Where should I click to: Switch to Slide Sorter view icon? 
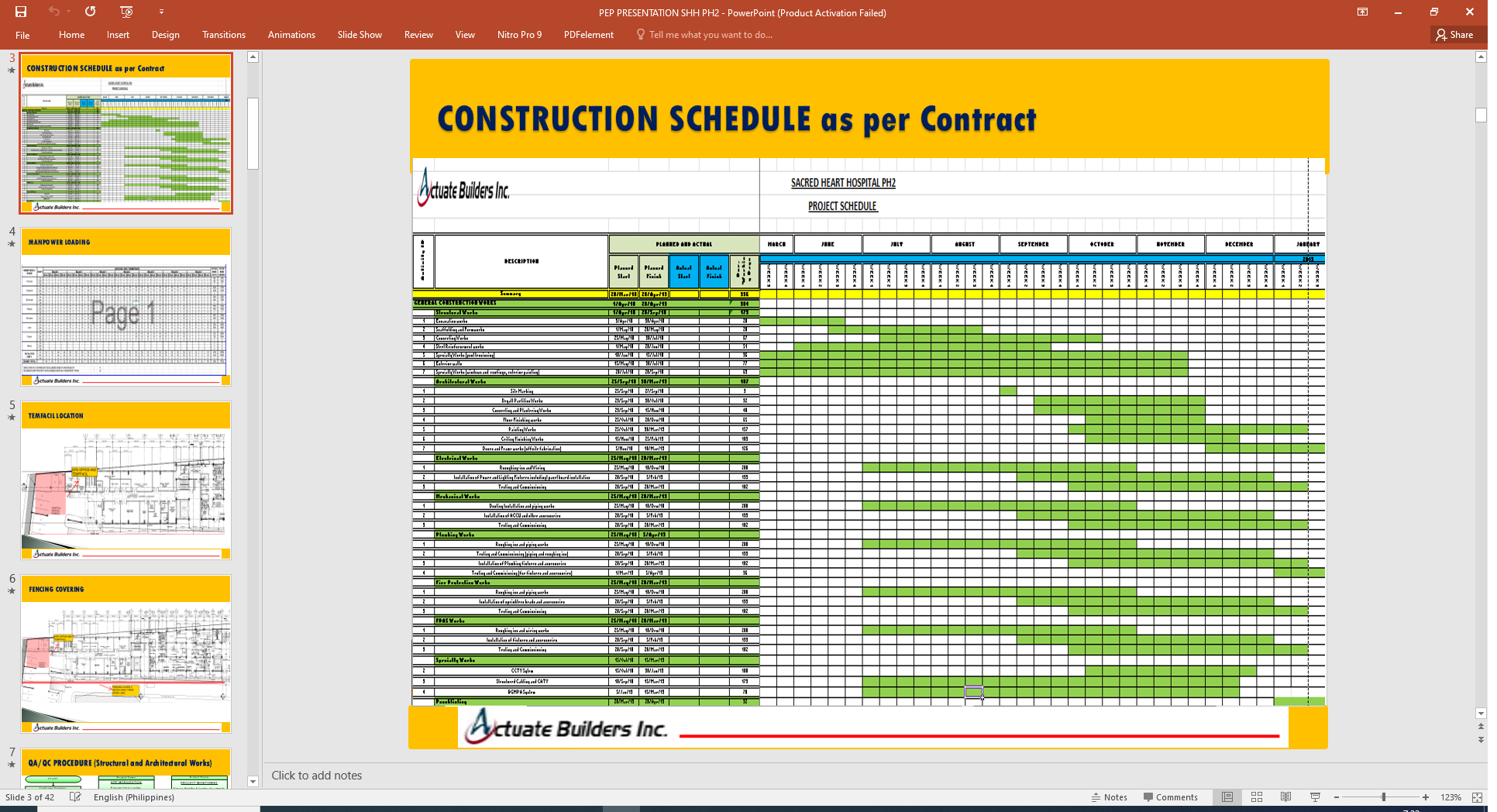[1257, 797]
